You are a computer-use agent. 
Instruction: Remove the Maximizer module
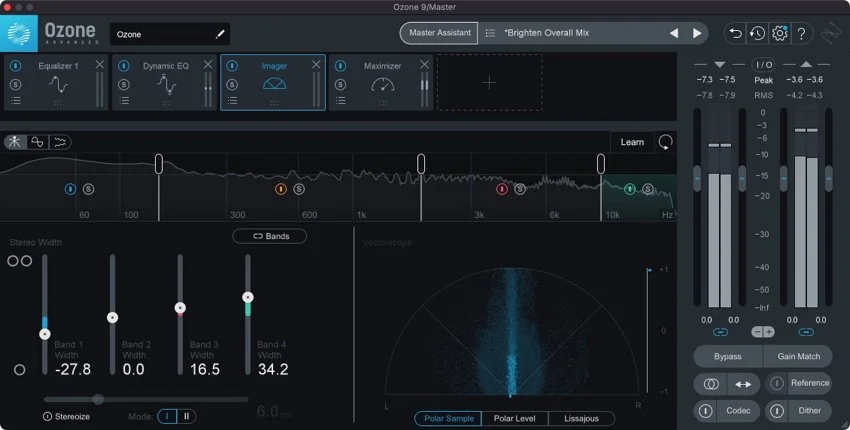[424, 65]
